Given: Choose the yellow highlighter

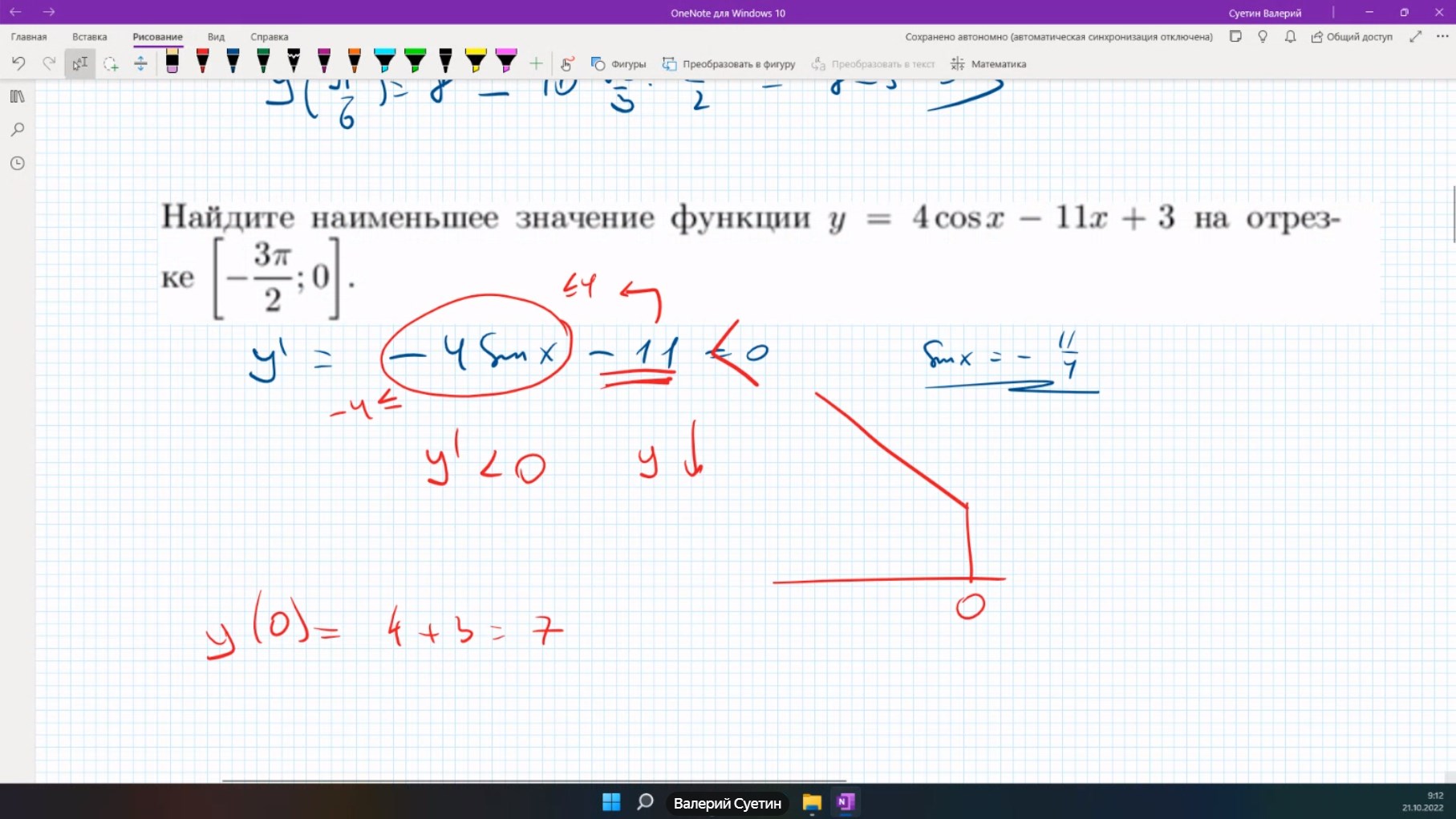Looking at the screenshot, I should [476, 63].
